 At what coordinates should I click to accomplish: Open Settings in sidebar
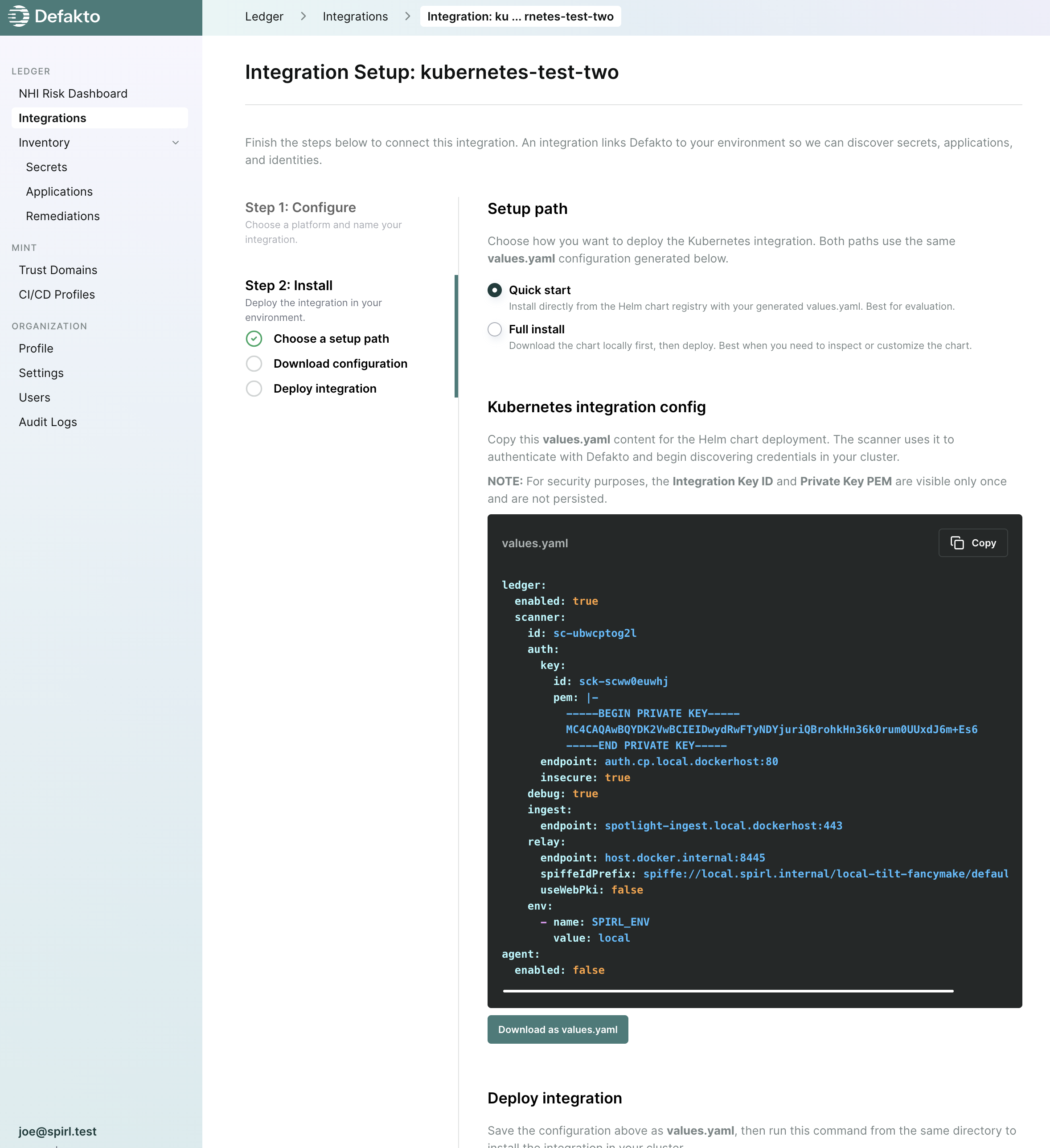100,373
